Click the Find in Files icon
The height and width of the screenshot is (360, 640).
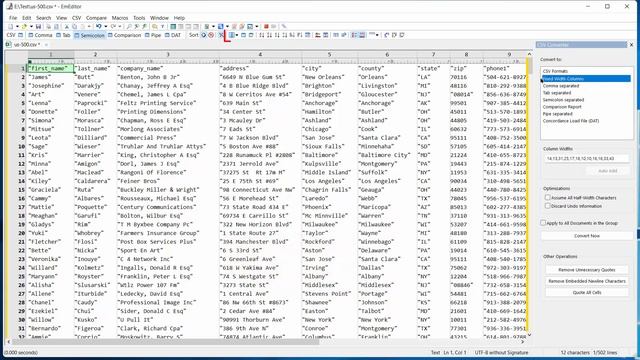tap(155, 27)
